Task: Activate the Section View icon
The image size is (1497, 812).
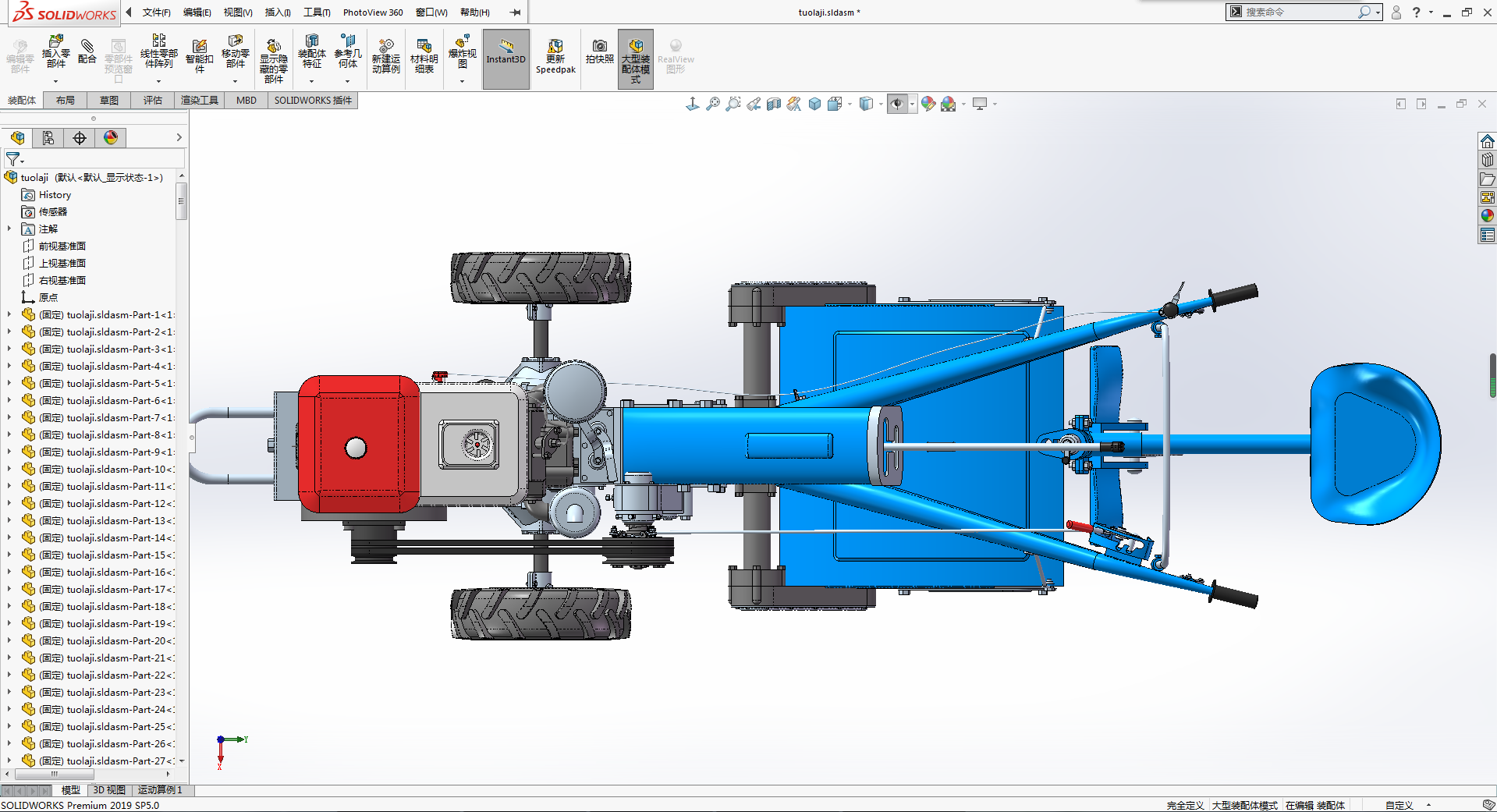Action: point(773,104)
